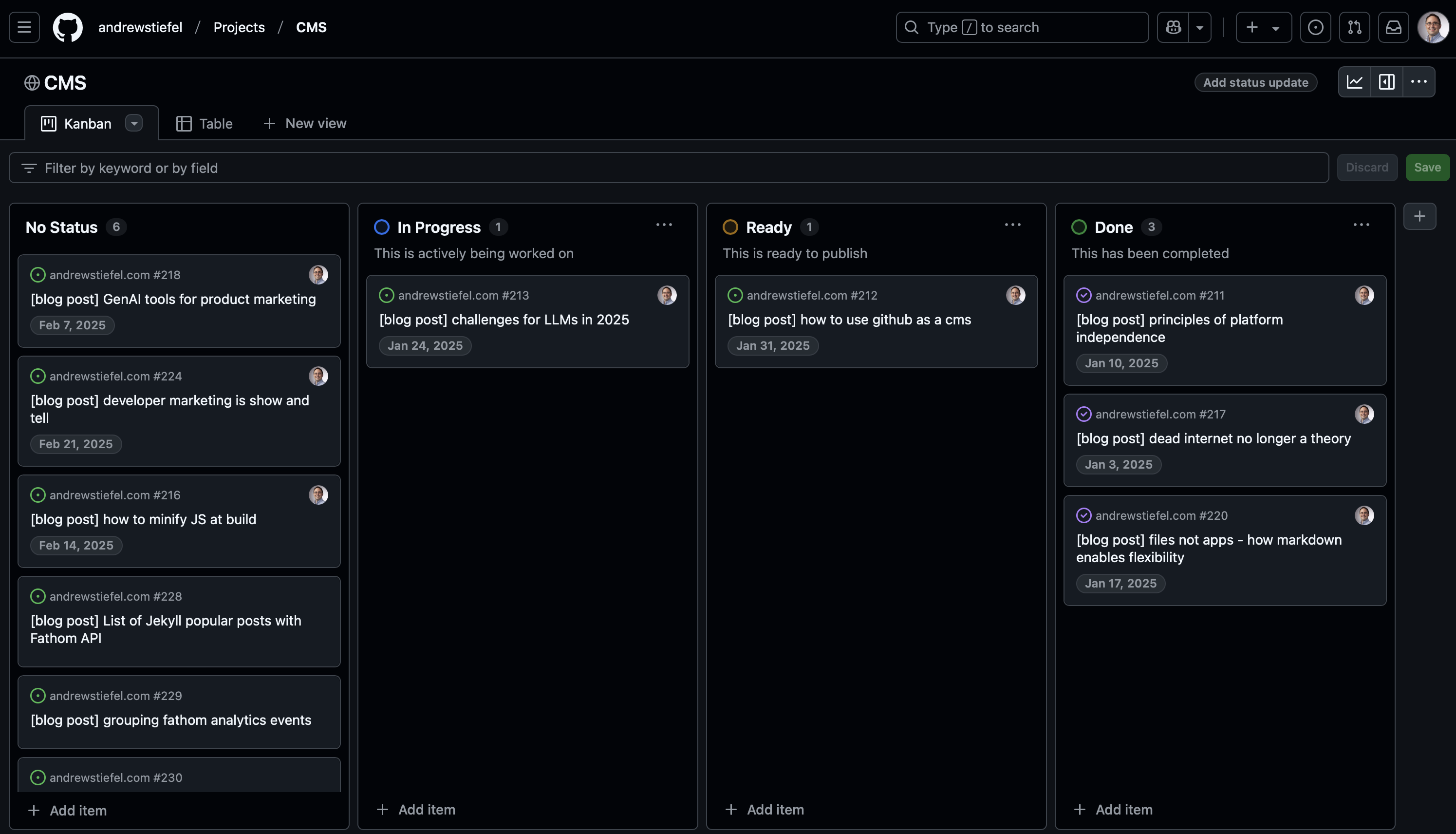Screen dimensions: 1456x834
Task: Click the GitHub home logo
Action: 68,27
